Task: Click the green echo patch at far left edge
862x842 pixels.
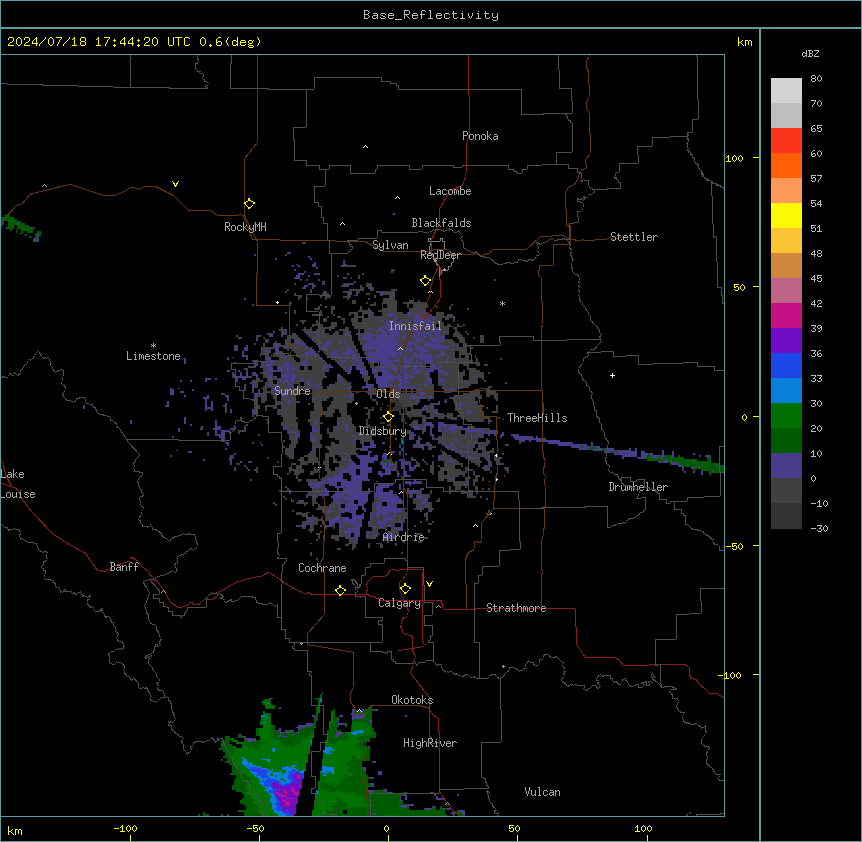Action: coord(21,227)
